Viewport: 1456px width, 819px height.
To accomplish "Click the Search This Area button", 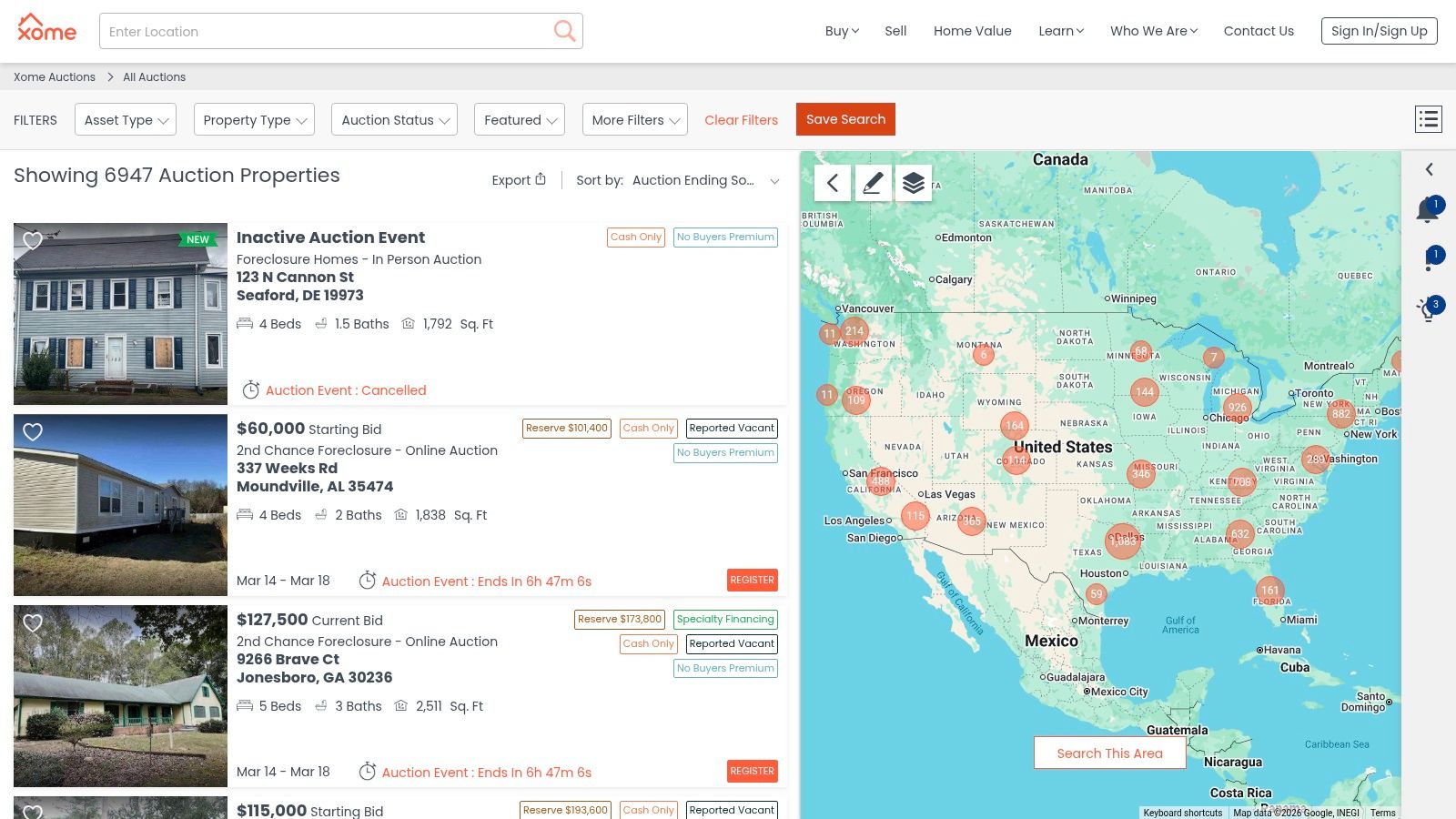I will [x=1109, y=753].
